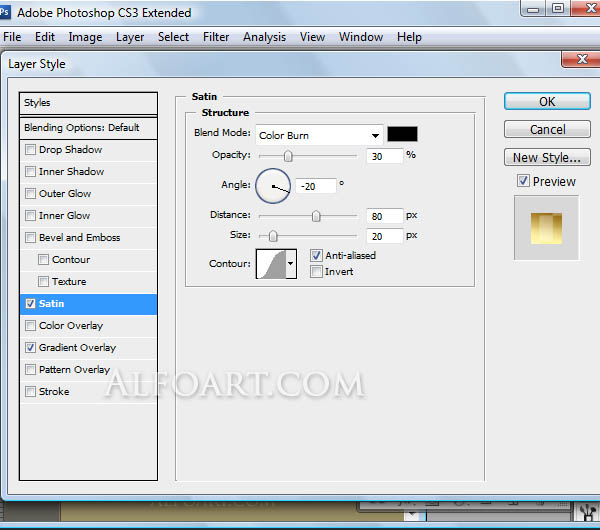
Task: Minimize the Photoshop window
Action: point(533,8)
